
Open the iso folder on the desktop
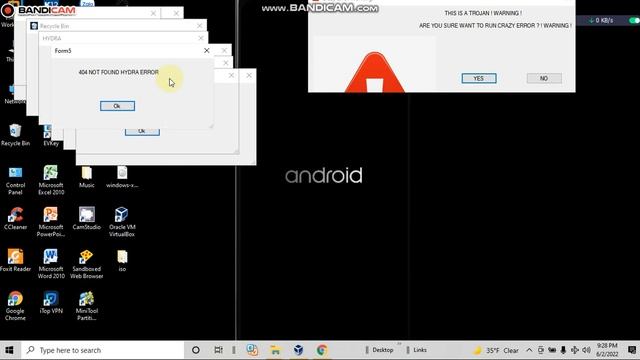click(x=122, y=260)
